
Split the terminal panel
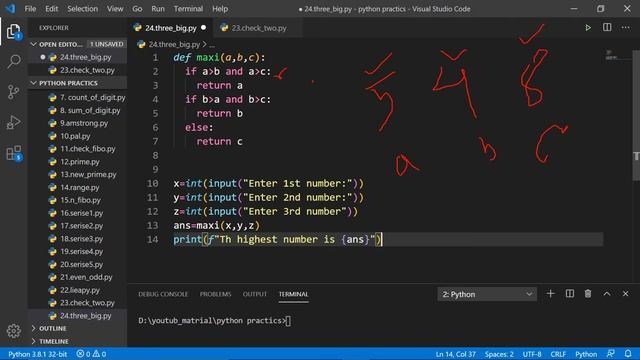(x=569, y=293)
